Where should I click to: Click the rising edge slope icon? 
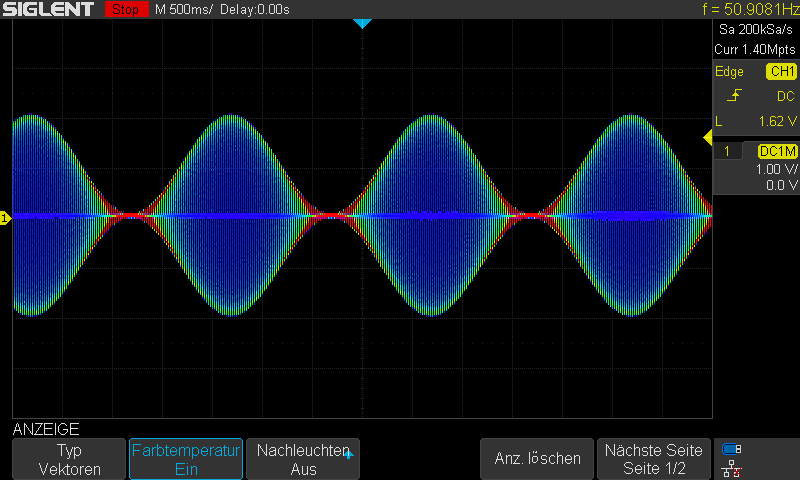click(x=734, y=95)
